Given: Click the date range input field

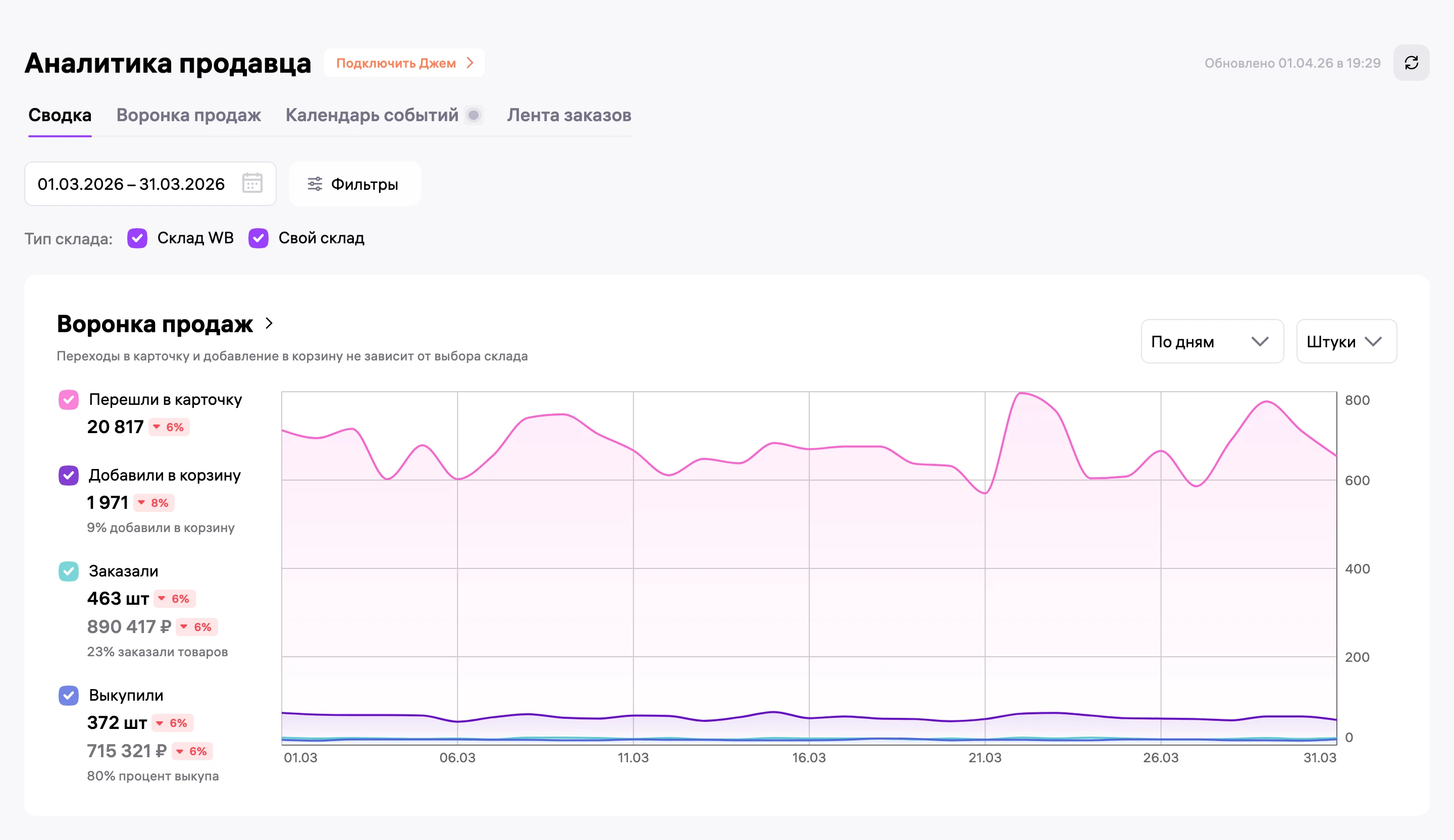Looking at the screenshot, I should coord(150,184).
